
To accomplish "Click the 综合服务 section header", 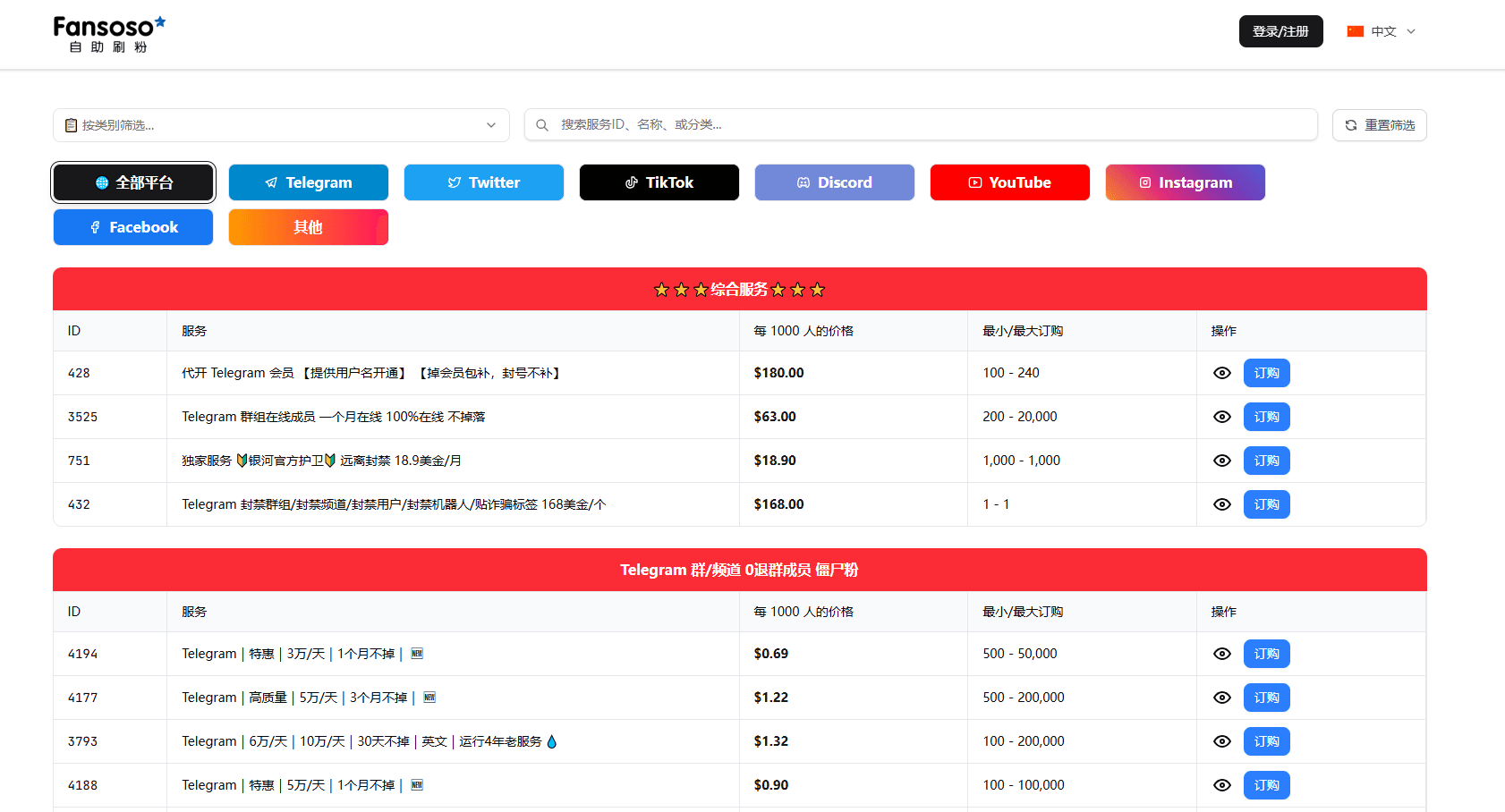I will 740,289.
